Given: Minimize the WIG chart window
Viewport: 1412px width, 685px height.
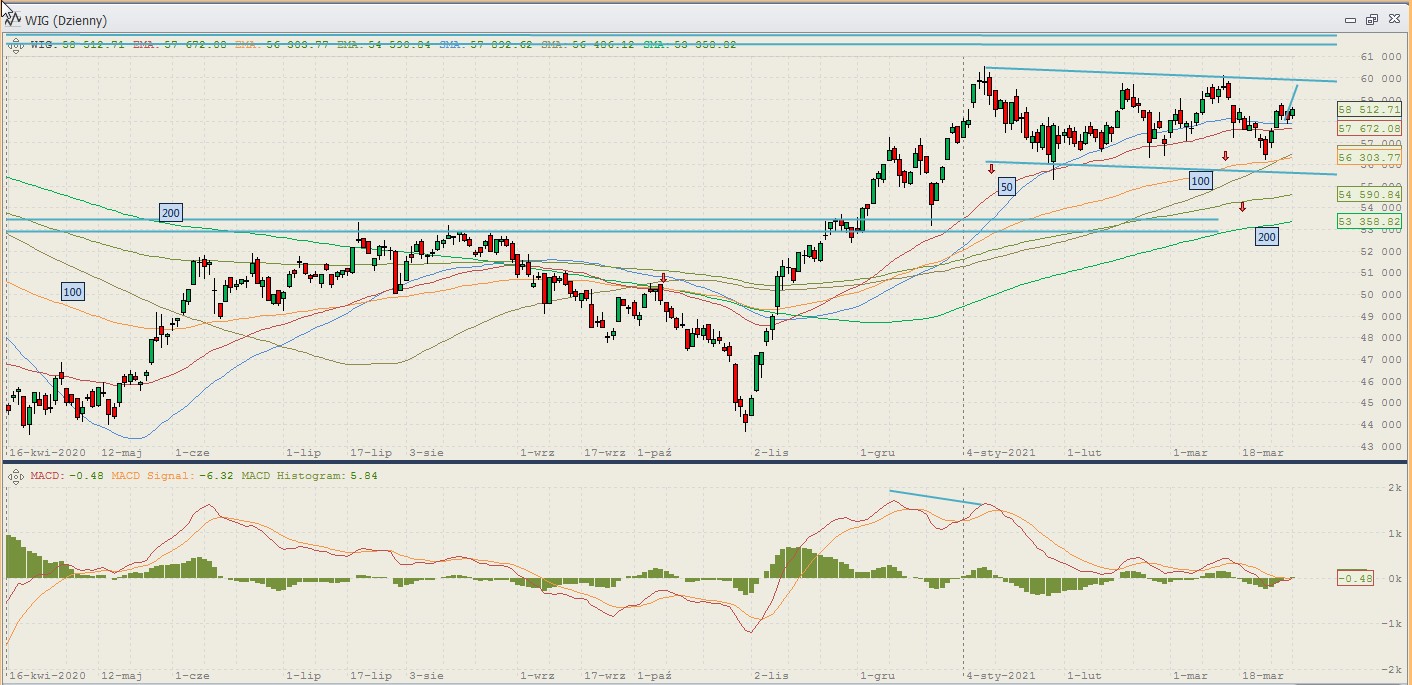Looking at the screenshot, I should (1351, 19).
